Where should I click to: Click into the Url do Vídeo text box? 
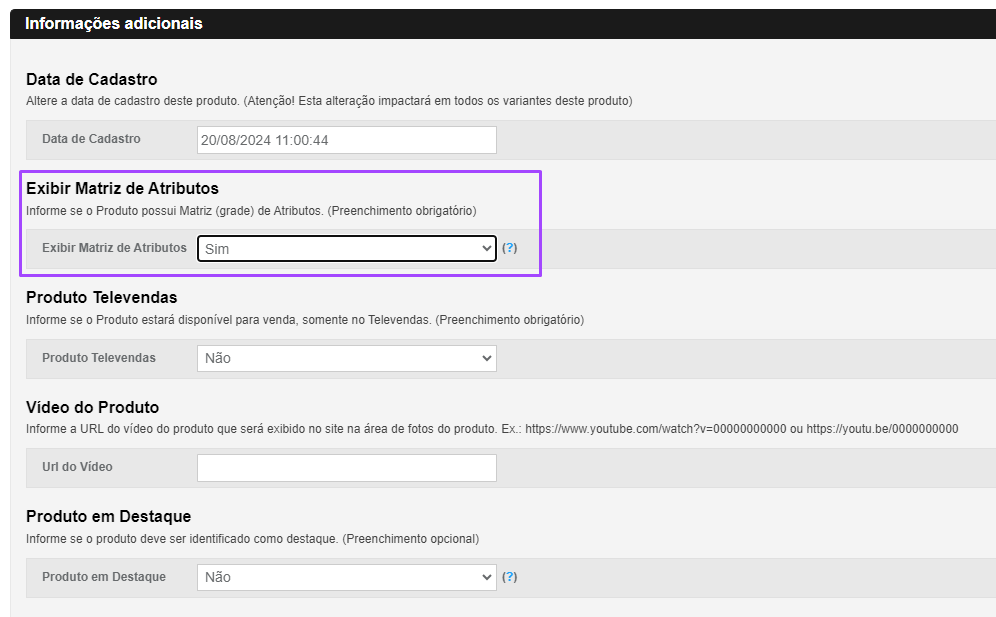[x=347, y=468]
